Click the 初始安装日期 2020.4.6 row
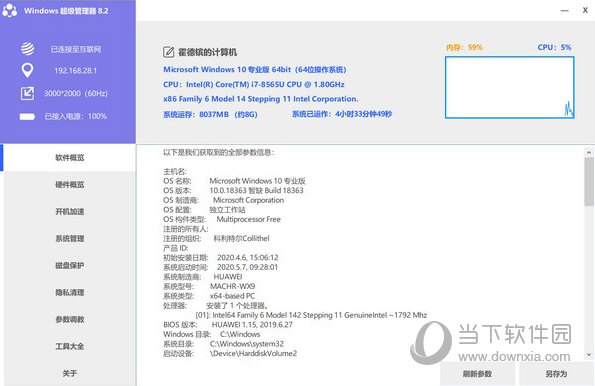Image resolution: width=595 pixels, height=386 pixels. point(221,258)
